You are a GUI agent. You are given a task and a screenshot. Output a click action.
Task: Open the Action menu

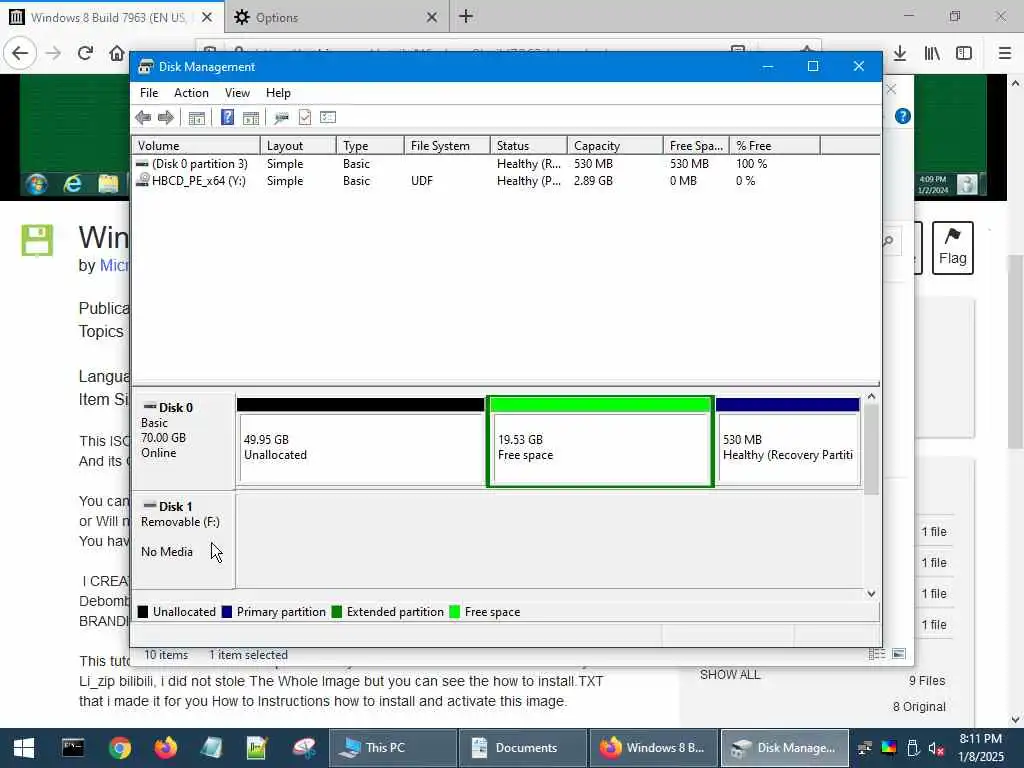[191, 93]
